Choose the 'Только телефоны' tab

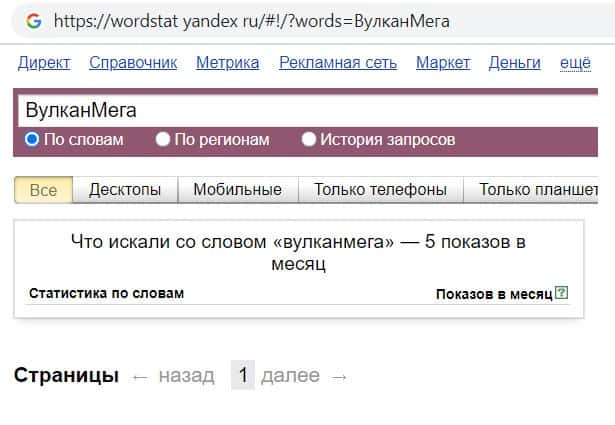pos(380,190)
